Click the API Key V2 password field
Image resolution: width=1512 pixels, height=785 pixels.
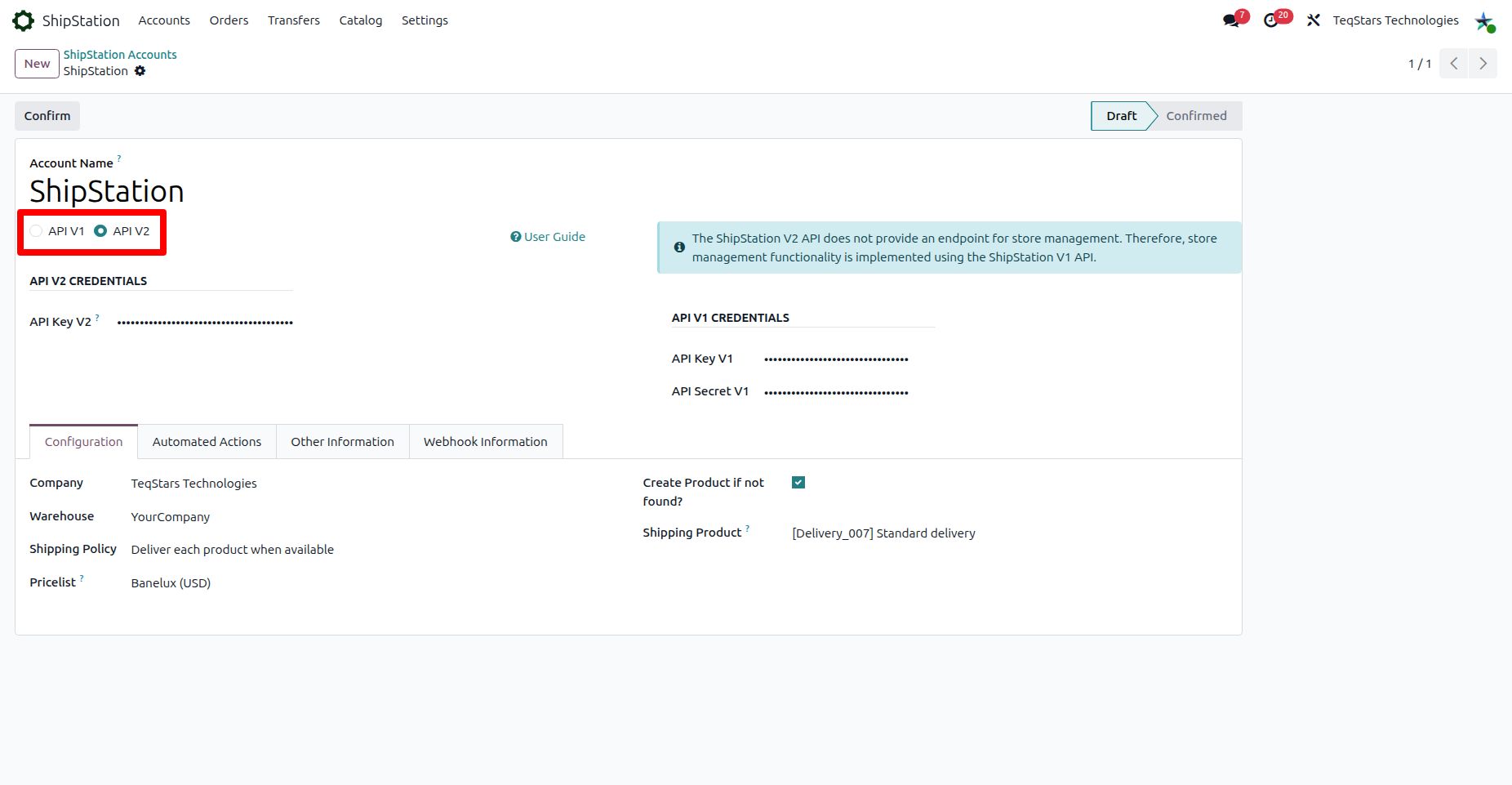[x=205, y=322]
